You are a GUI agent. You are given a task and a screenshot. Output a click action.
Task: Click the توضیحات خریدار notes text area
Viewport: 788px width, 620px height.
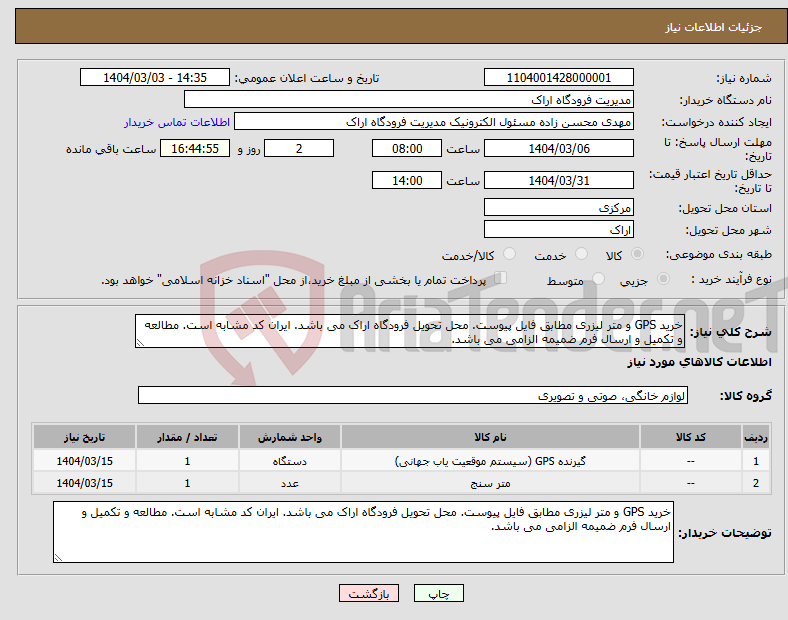(x=363, y=532)
